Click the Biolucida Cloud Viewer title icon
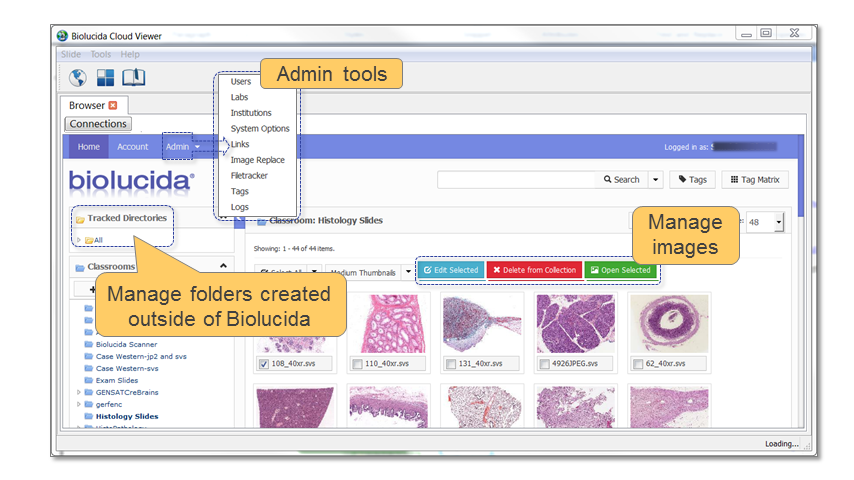 pos(62,36)
